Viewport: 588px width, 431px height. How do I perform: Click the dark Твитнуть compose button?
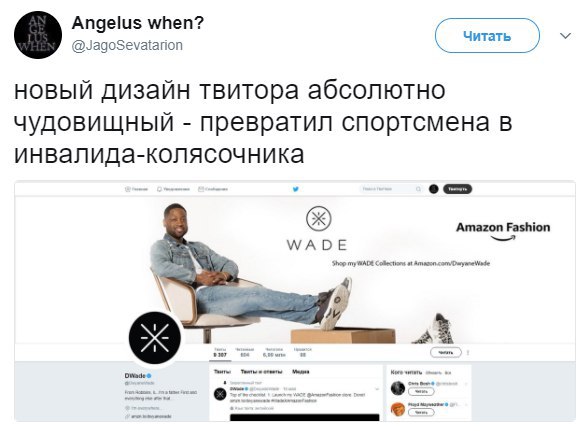[x=458, y=189]
